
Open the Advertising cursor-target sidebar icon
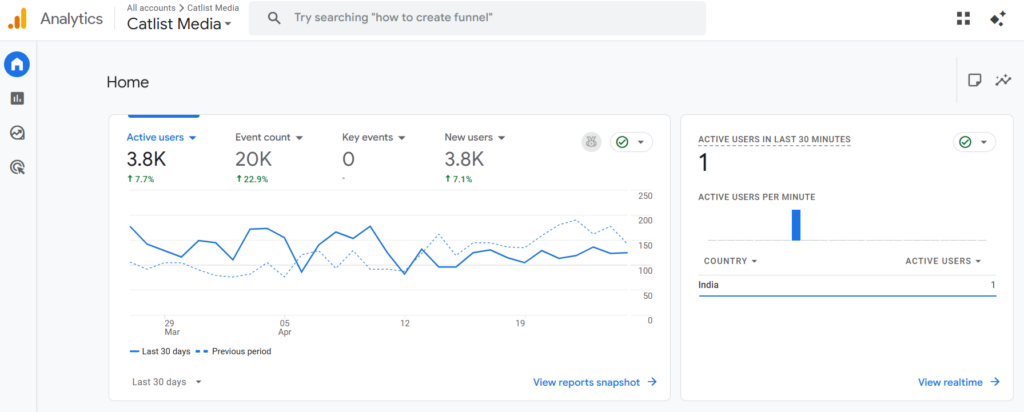coord(17,168)
